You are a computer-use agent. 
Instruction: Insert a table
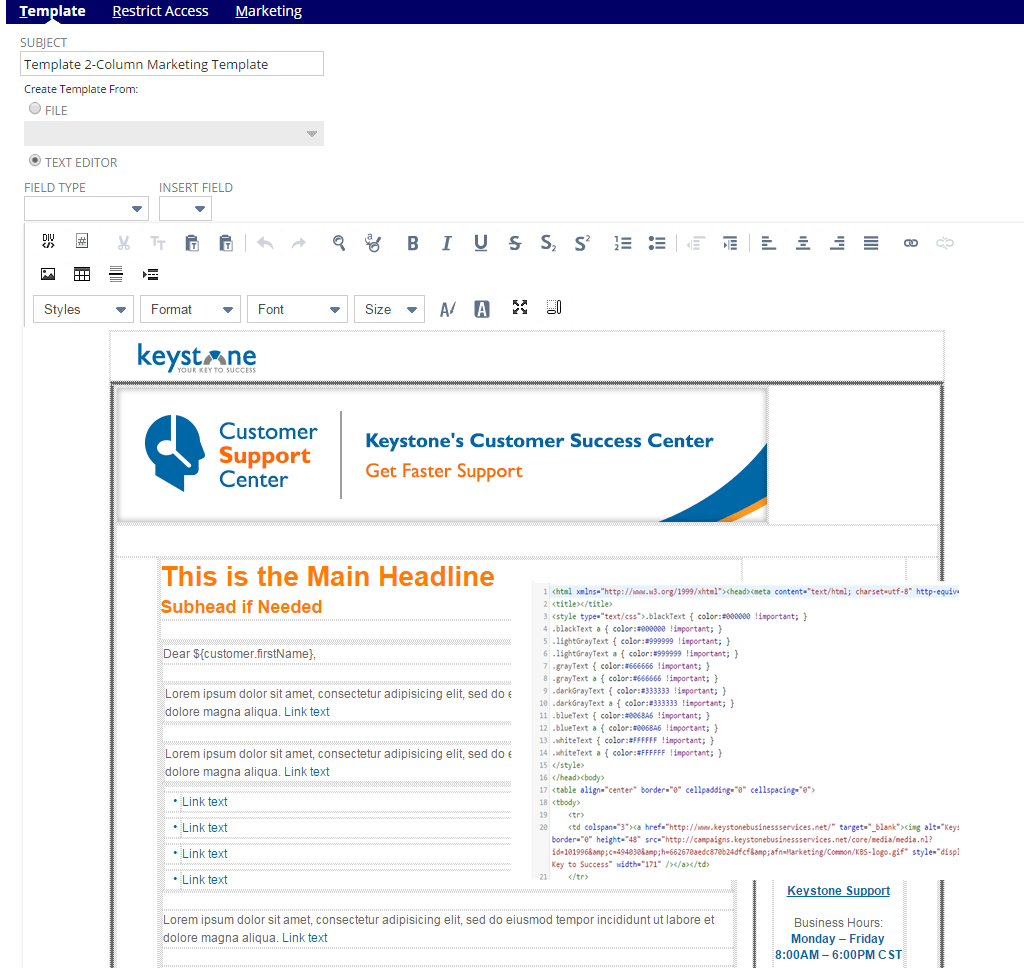(82, 274)
